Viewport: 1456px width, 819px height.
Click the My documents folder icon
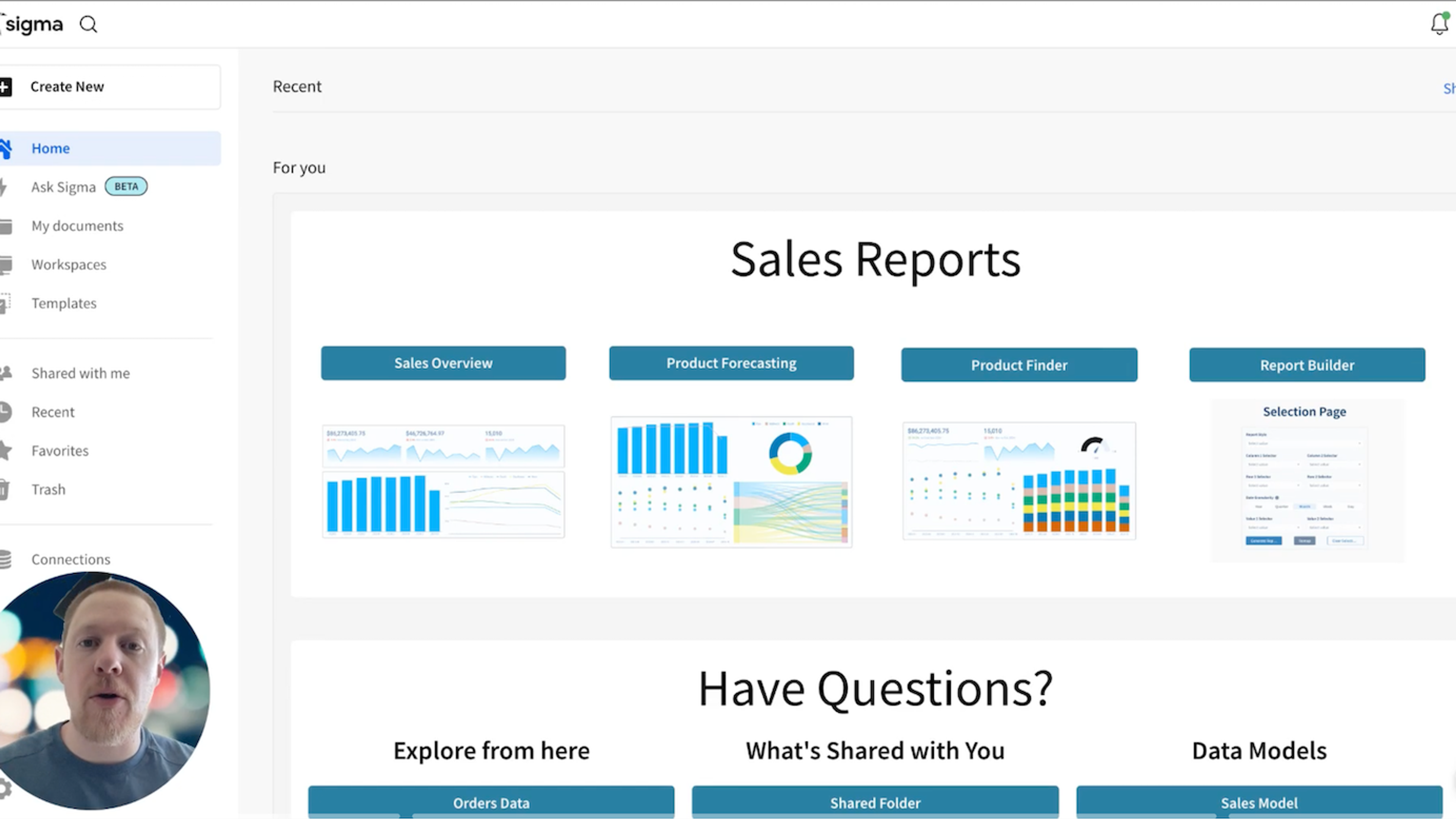click(x=6, y=226)
